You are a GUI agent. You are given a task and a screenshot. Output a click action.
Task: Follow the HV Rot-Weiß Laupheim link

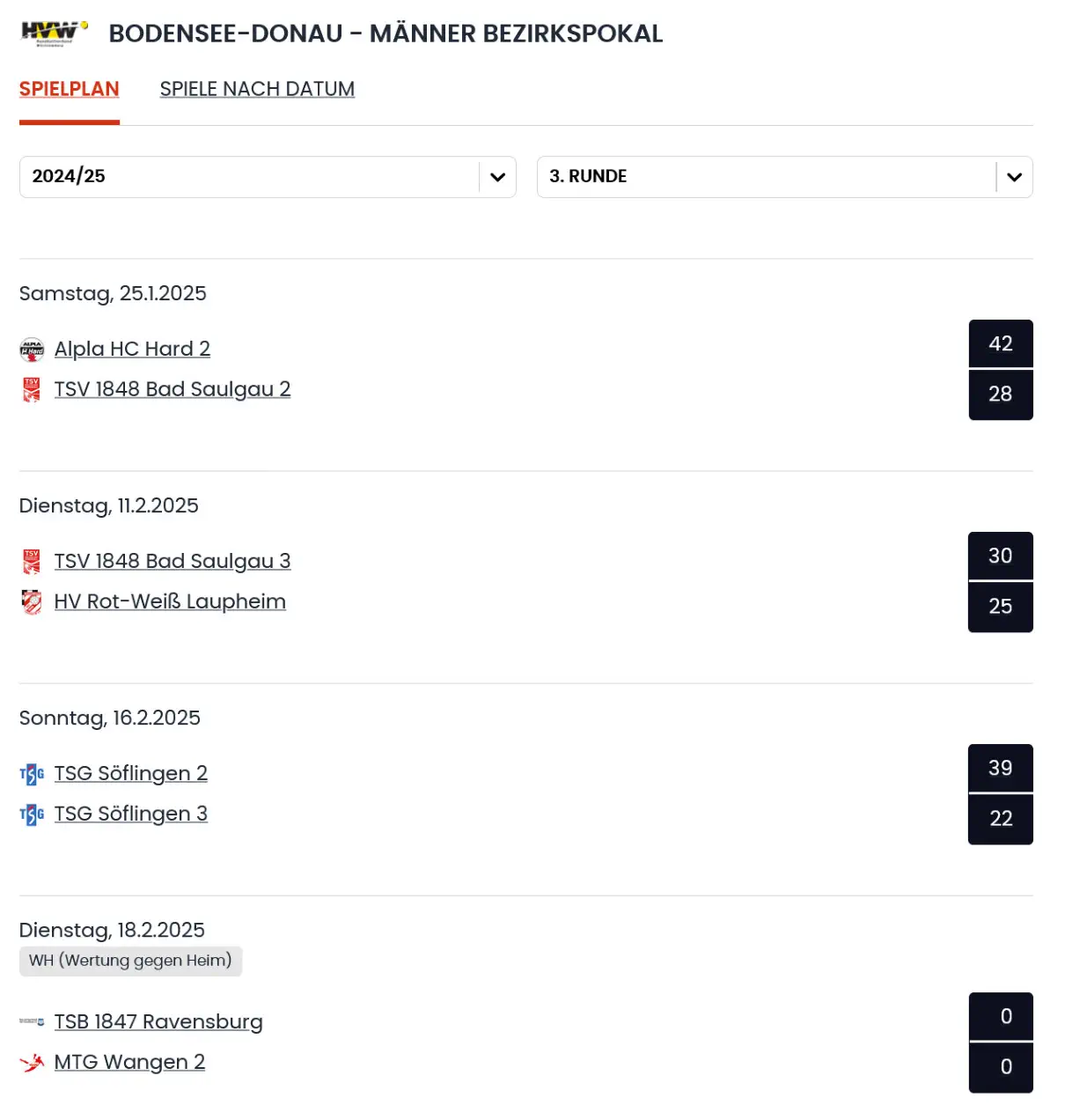[x=170, y=601]
